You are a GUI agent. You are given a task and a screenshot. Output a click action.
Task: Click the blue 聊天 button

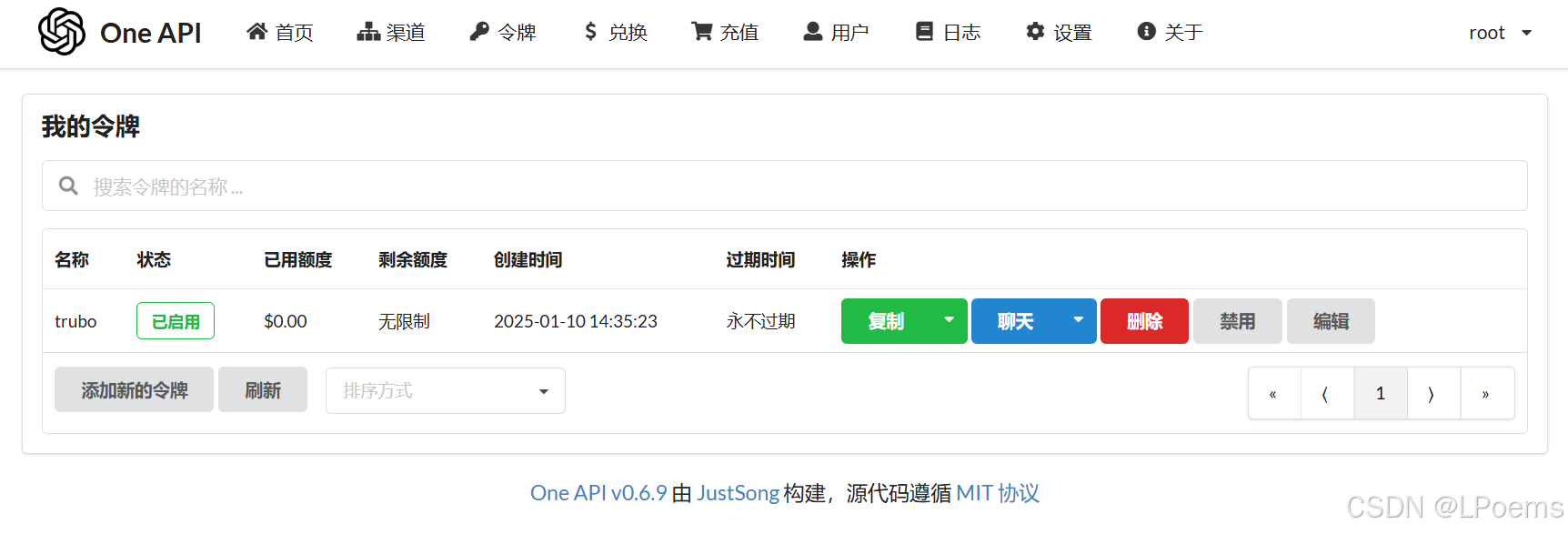pos(1016,321)
